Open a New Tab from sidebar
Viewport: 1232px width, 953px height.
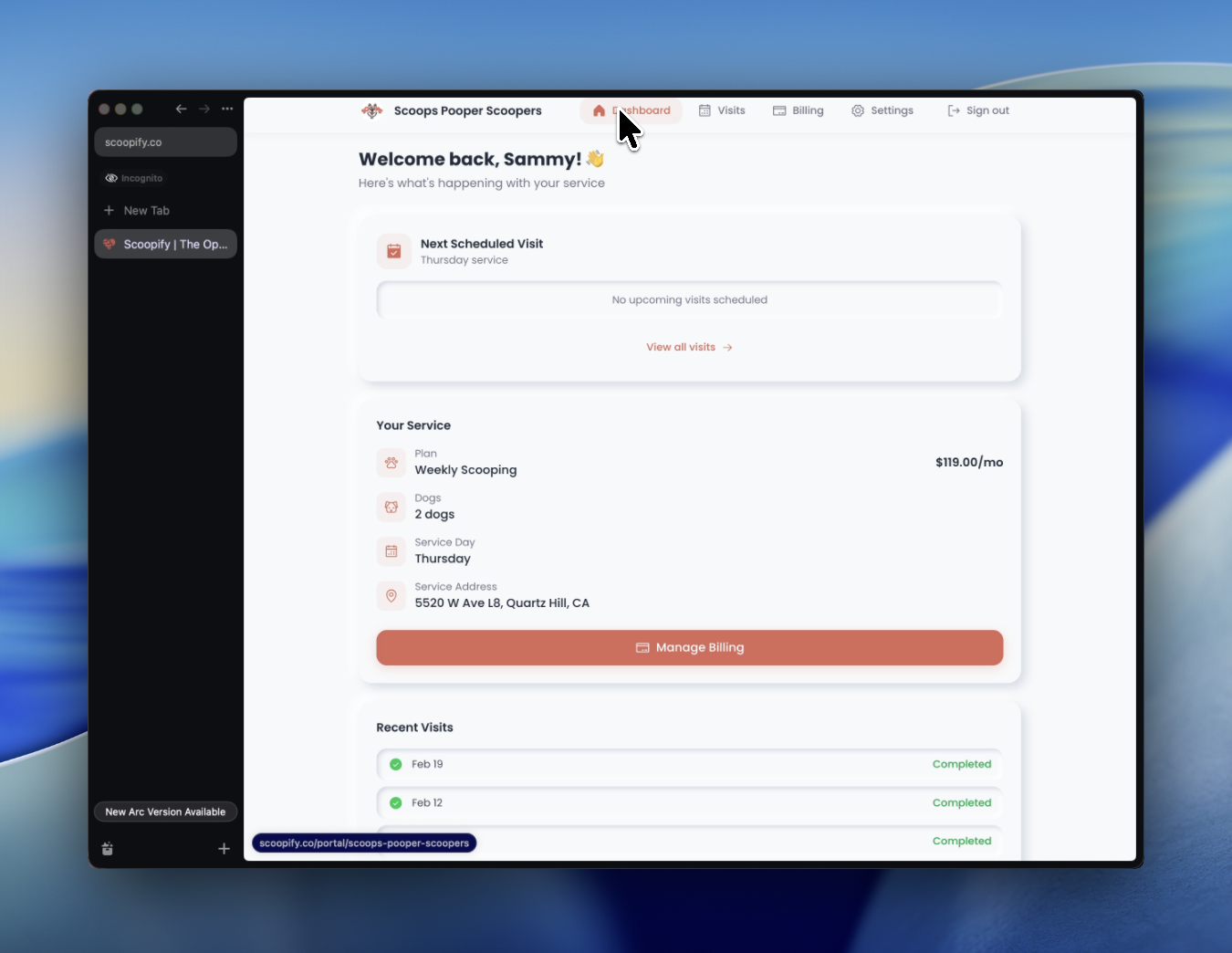[x=146, y=211]
